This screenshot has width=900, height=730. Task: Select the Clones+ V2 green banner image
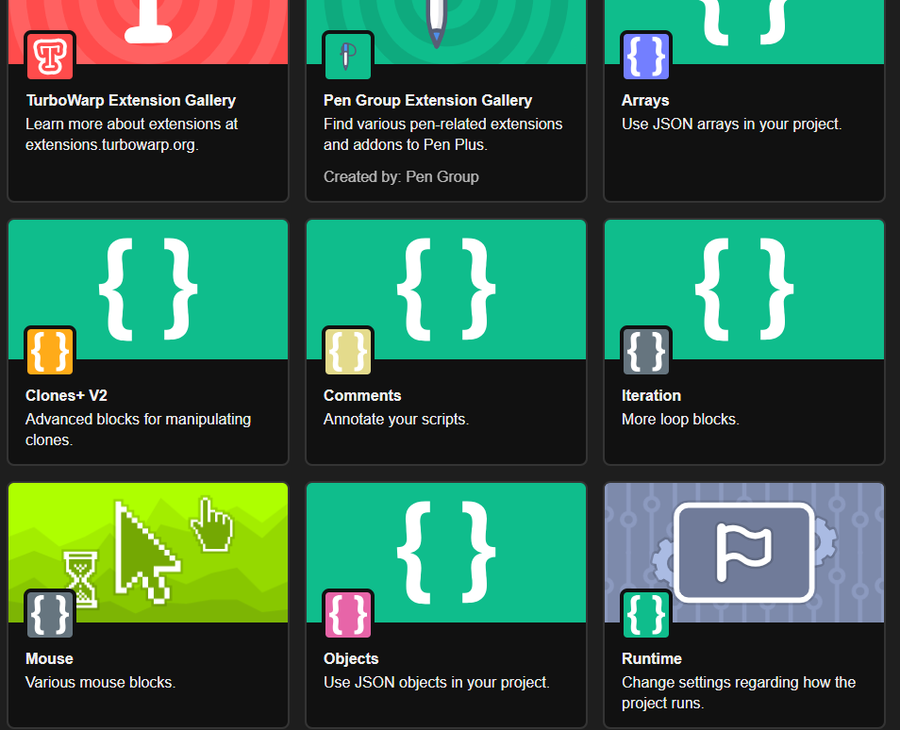click(148, 289)
